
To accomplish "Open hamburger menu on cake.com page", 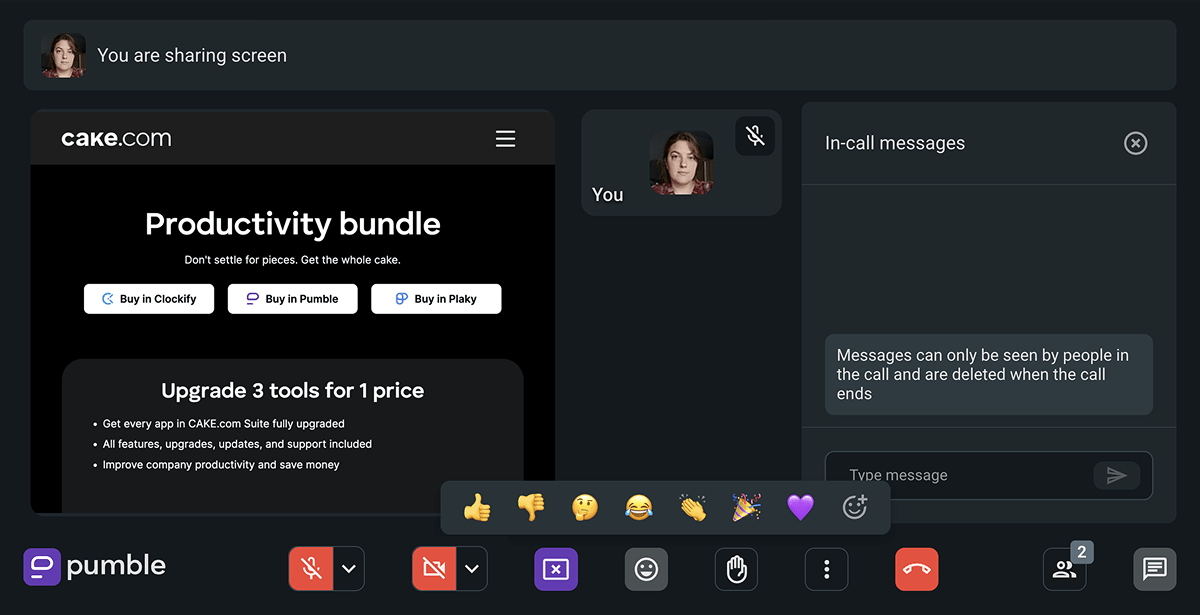I will (506, 138).
